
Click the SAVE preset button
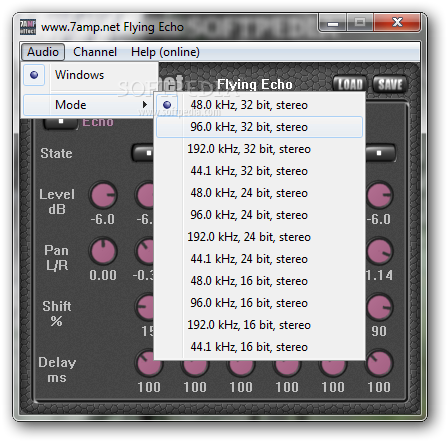[x=390, y=84]
